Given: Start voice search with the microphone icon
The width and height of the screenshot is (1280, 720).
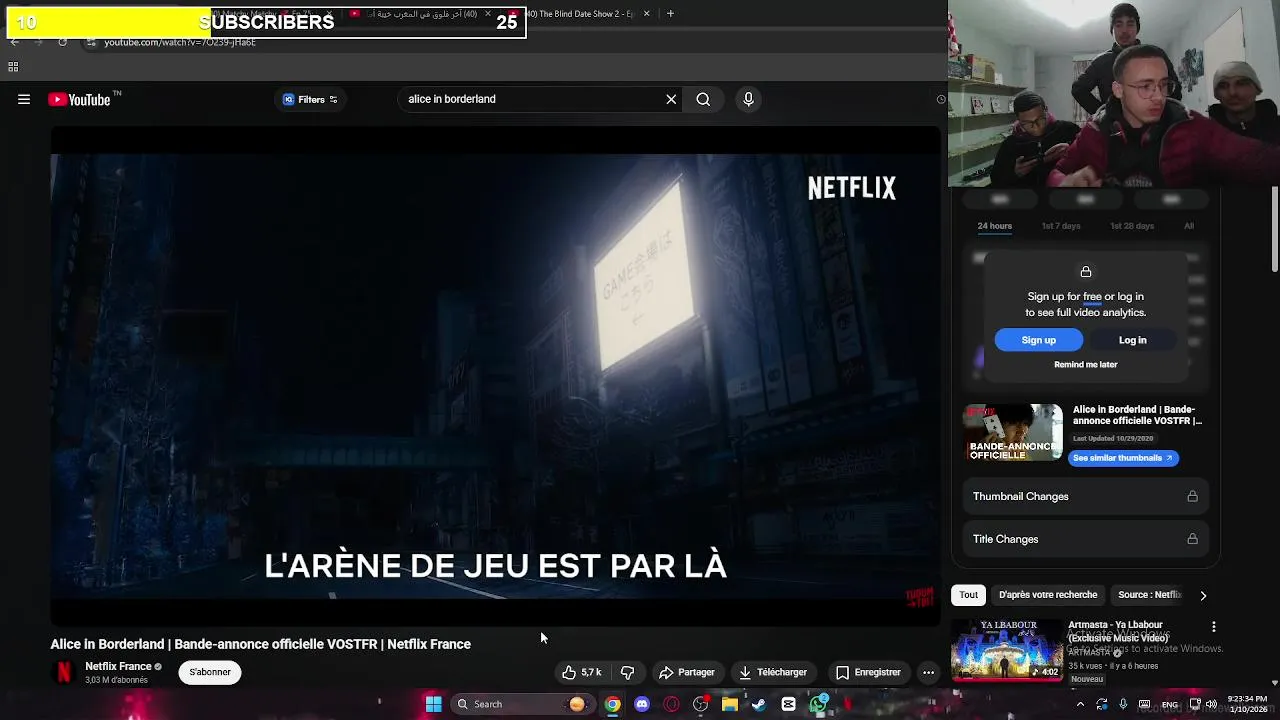Looking at the screenshot, I should 748,99.
